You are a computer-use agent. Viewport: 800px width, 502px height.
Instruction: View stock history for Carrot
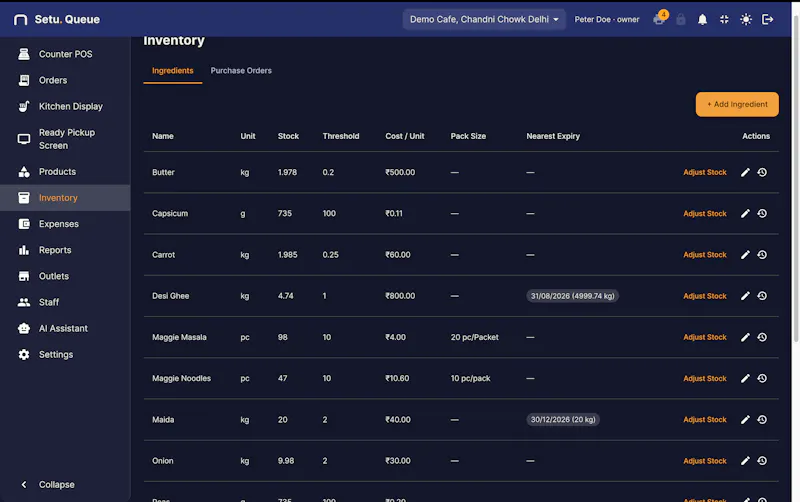point(762,255)
